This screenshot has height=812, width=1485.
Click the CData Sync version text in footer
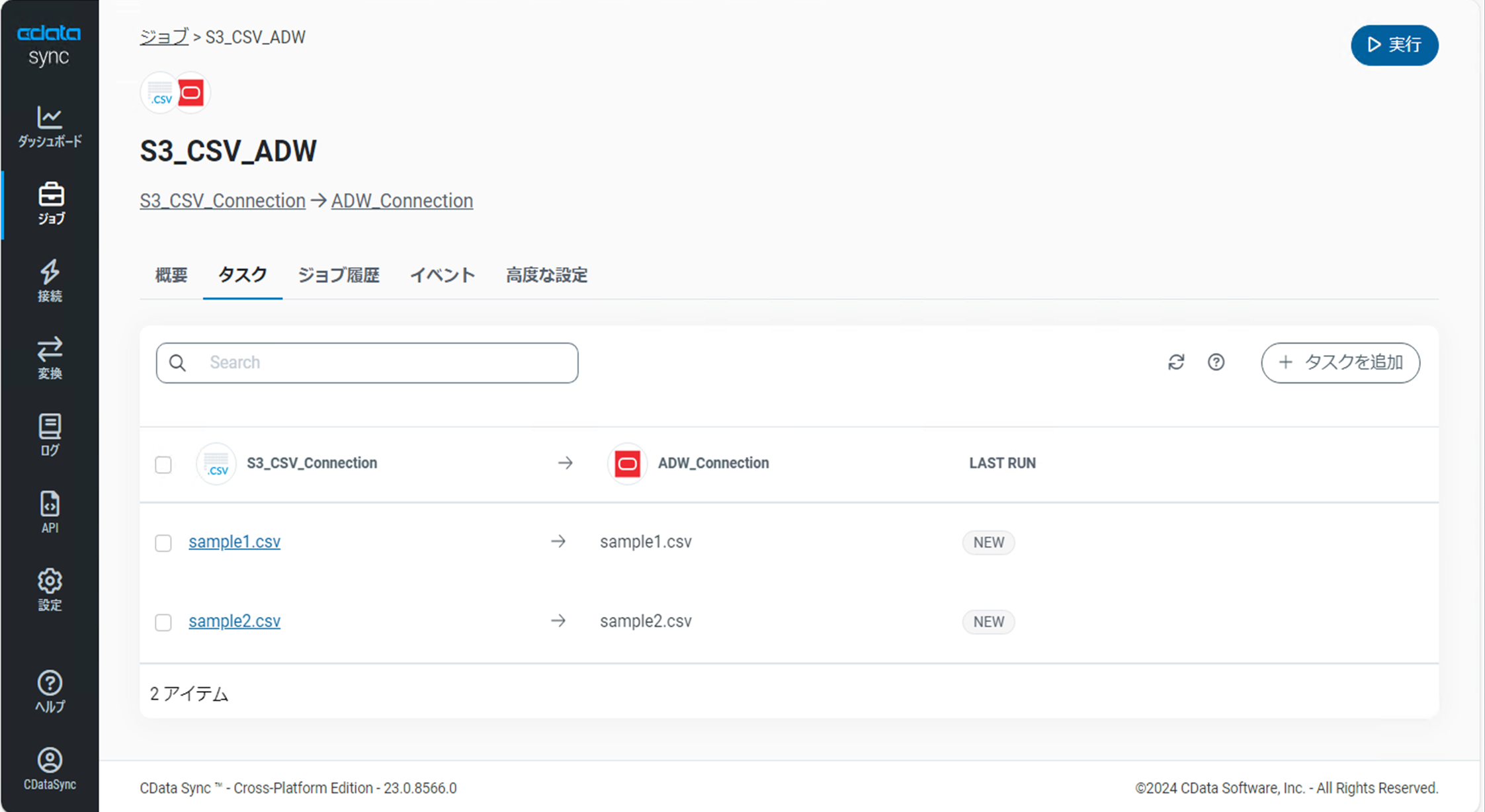(298, 788)
